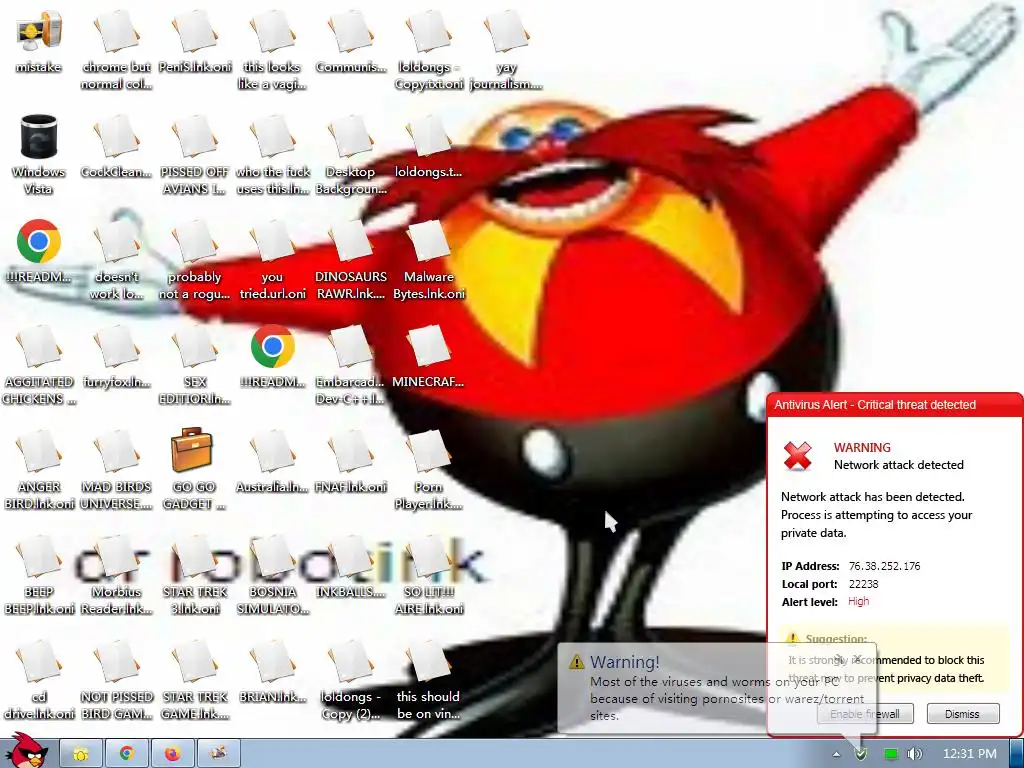Image resolution: width=1024 pixels, height=768 pixels.
Task: Select the 'cd drive.lnk.oni' desktop file
Action: tap(39, 680)
